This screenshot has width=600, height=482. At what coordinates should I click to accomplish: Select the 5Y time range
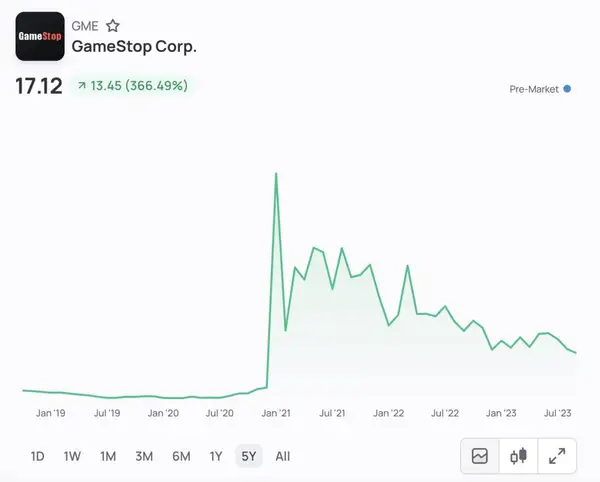coord(248,456)
